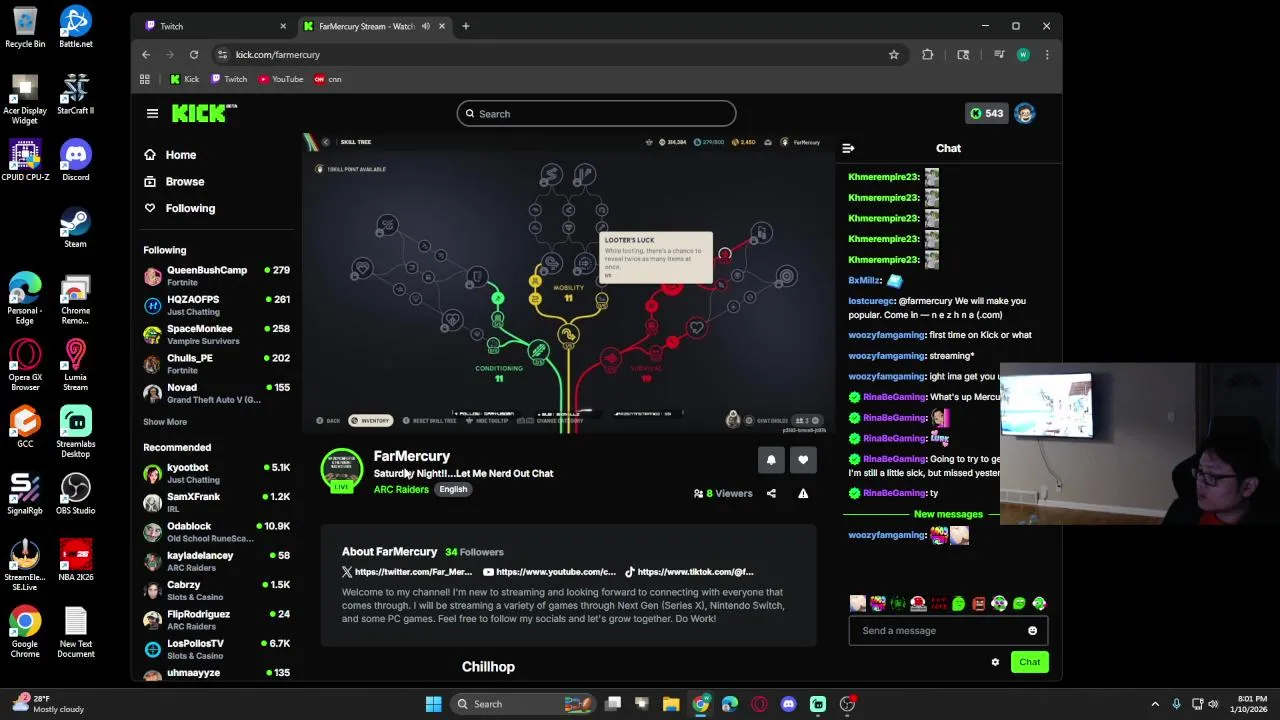Open YouTube bookmark in bookmarks bar
Viewport: 1280px width, 720px height.
pos(281,79)
